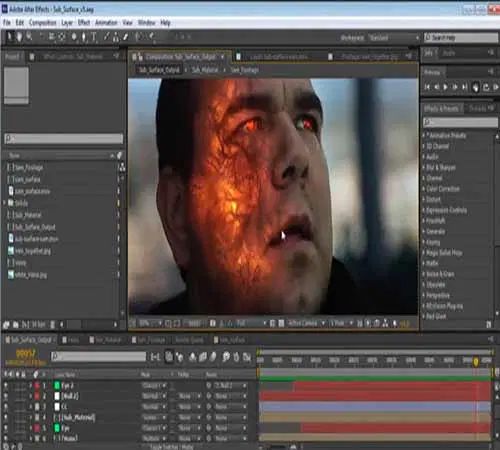Open blending mode dropdown for Eye 2 layer
Screen dimensions: 500x450
[x=154, y=386]
